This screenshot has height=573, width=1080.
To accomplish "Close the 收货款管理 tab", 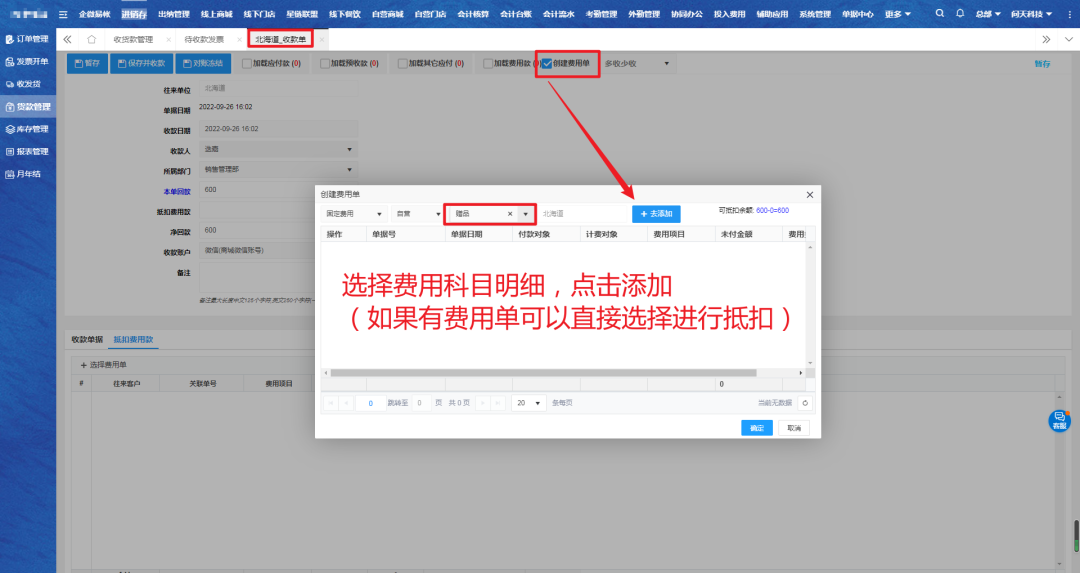I will (169, 40).
